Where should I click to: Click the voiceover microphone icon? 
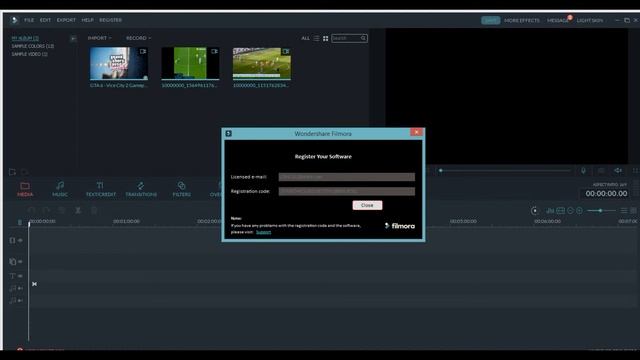(x=583, y=171)
